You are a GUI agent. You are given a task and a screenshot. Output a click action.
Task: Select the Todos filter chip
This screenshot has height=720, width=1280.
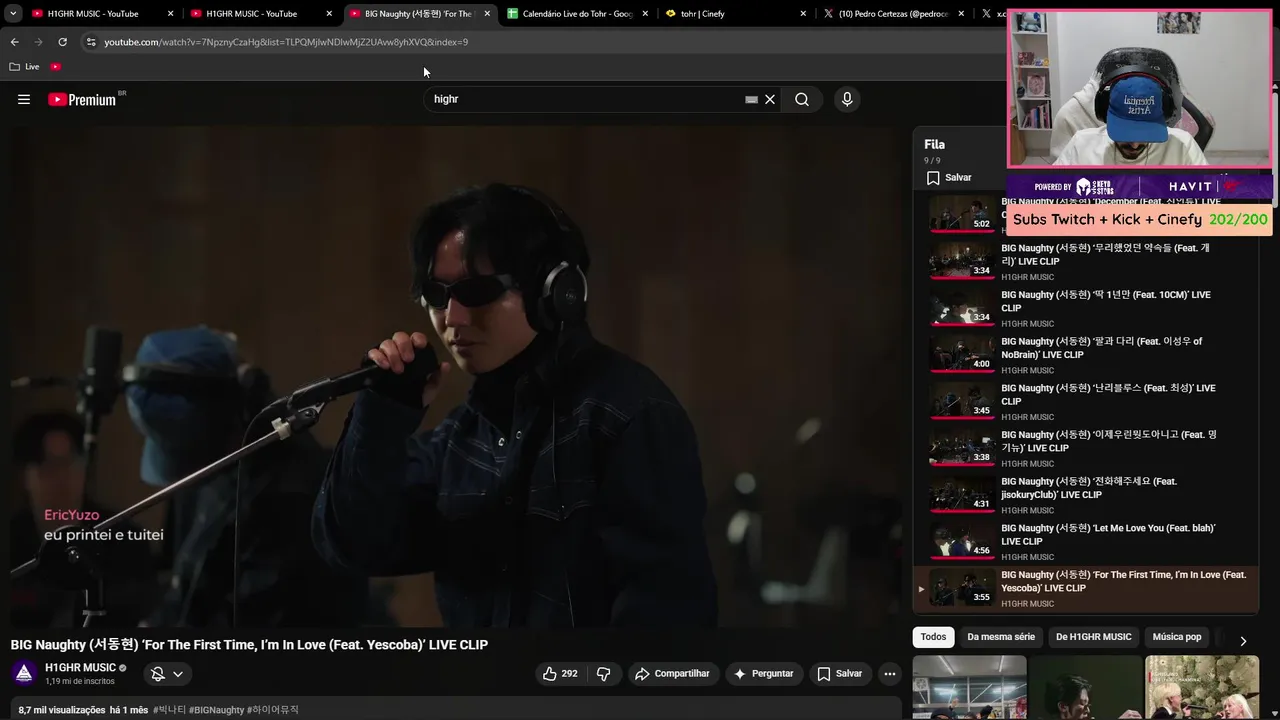point(933,637)
